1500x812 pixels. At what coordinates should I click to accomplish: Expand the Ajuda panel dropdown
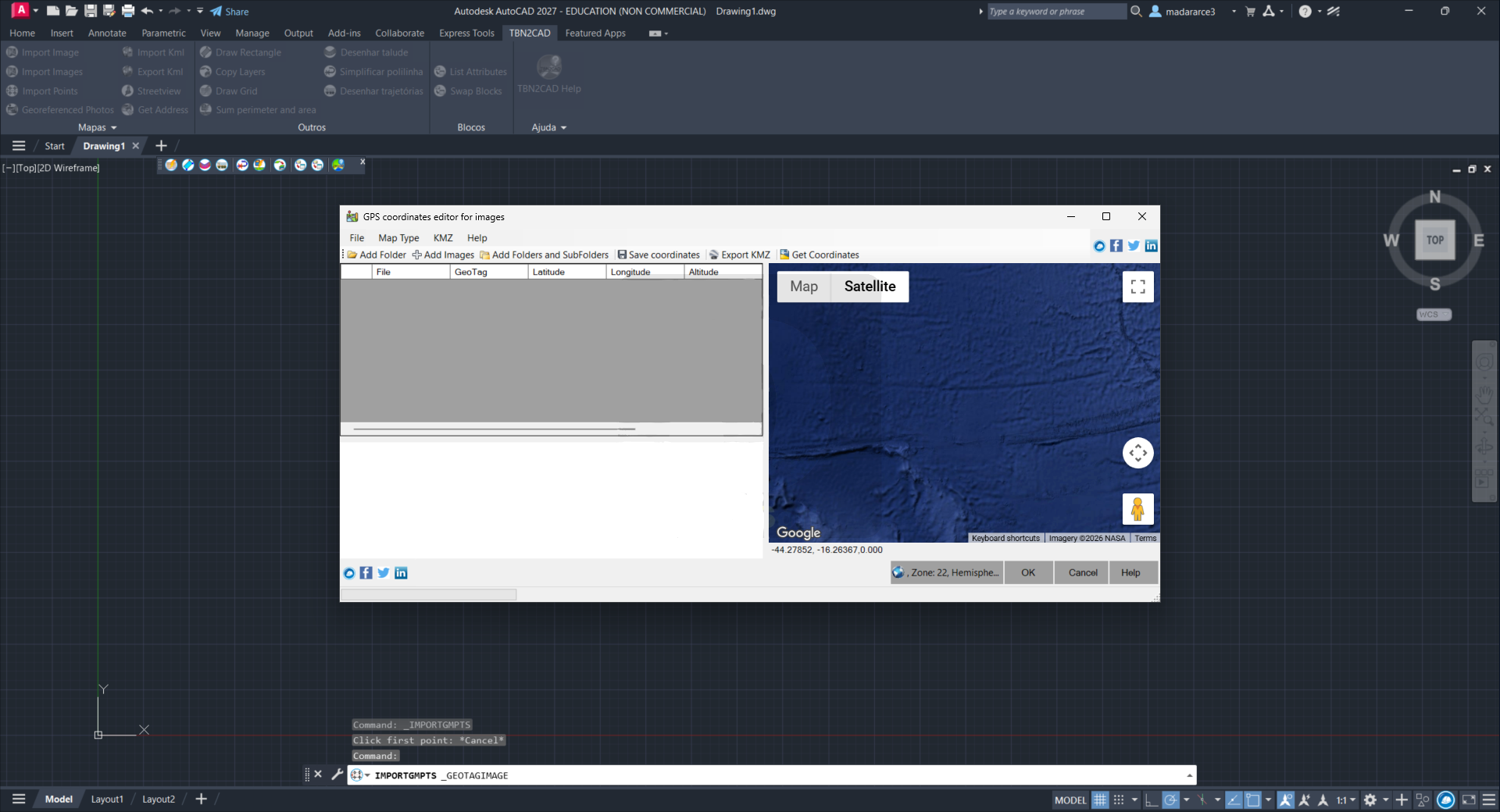[549, 127]
